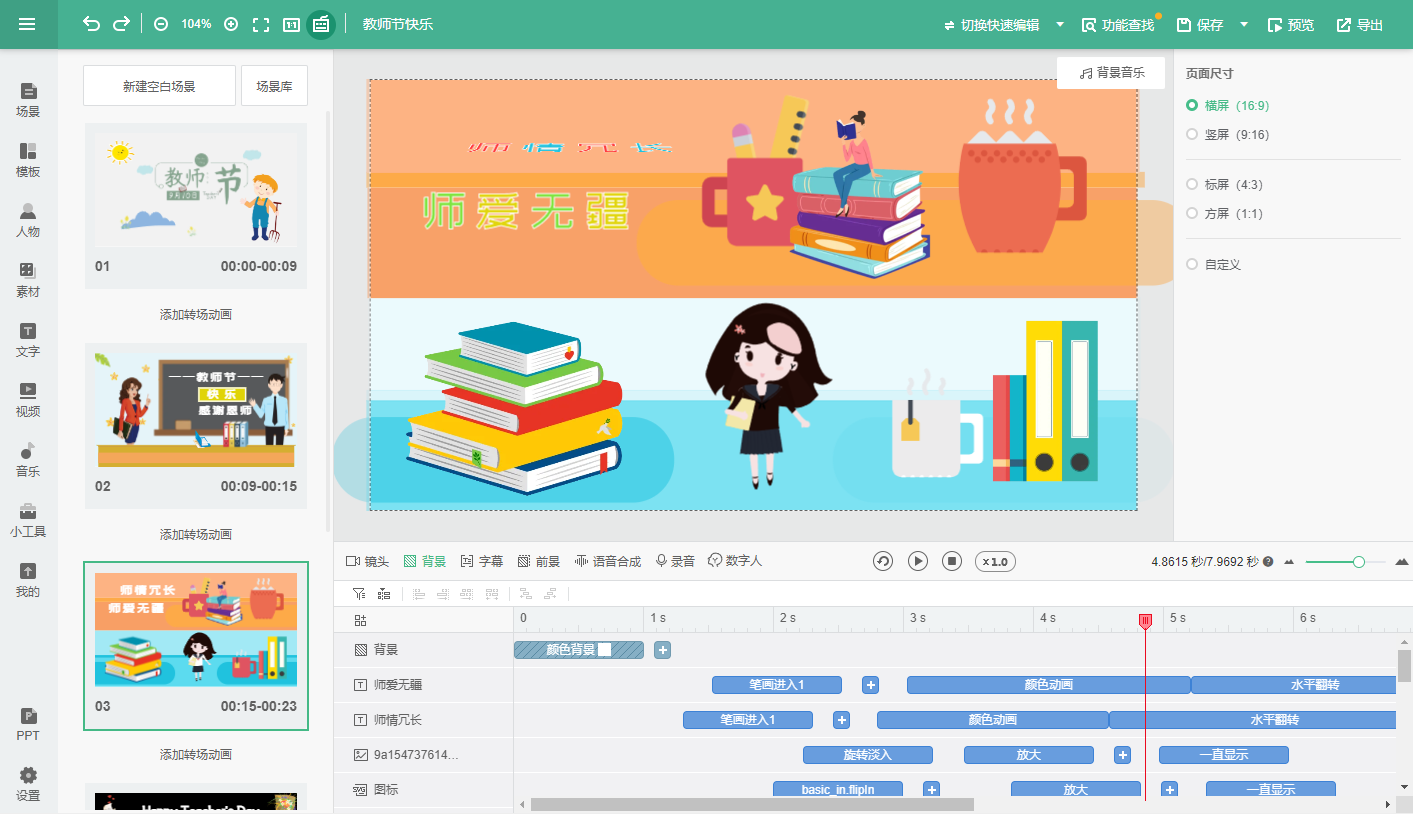Set canvas to 1:1 actual size
This screenshot has width=1413, height=814.
click(x=291, y=24)
